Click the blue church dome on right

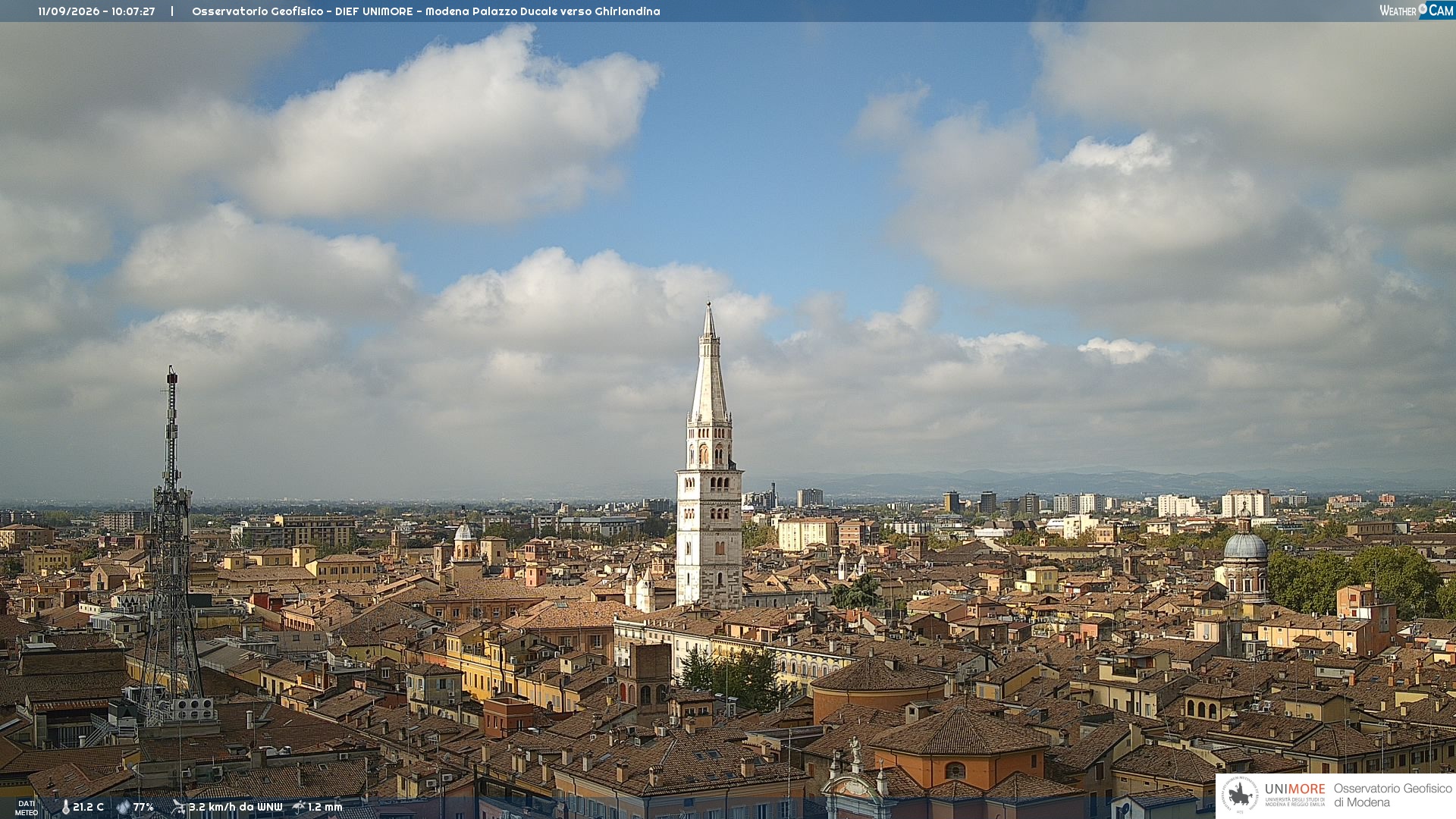[1245, 545]
